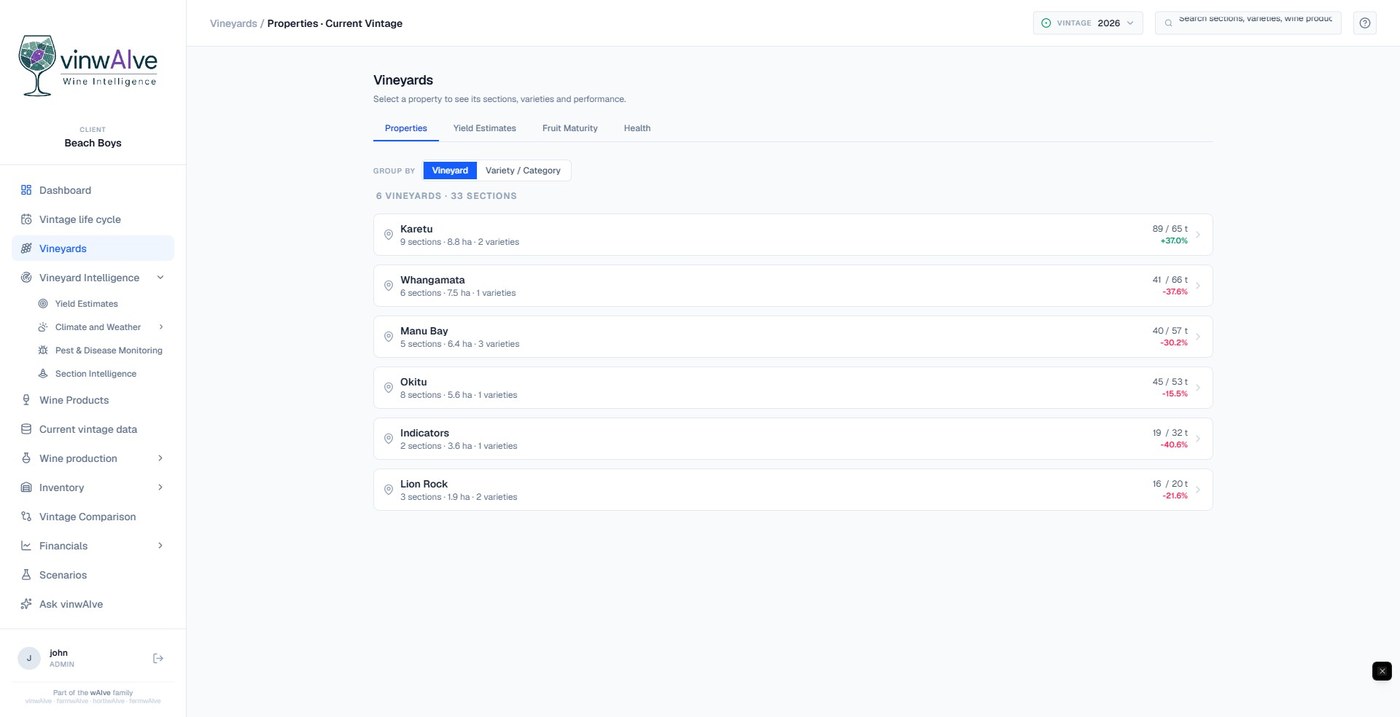1400x717 pixels.
Task: Open Dashboard in the sidebar
Action: pyautogui.click(x=93, y=190)
